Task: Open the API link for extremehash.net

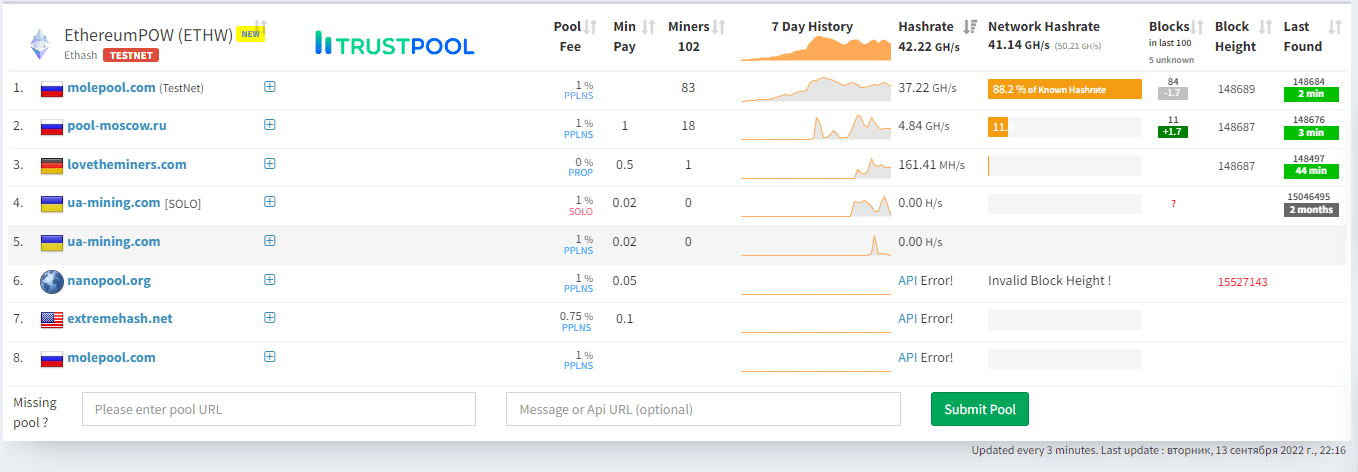Action: [907, 319]
